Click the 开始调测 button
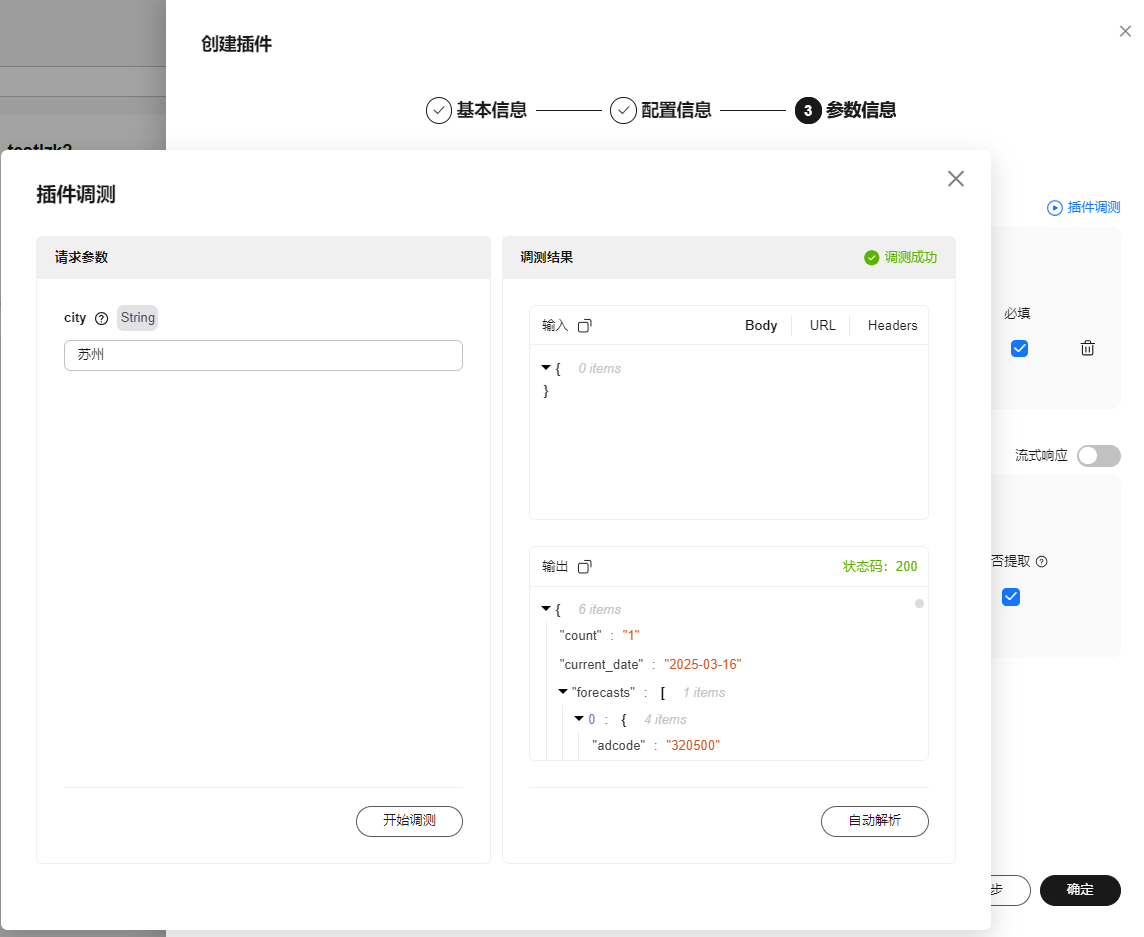This screenshot has height=937, width=1144. (409, 821)
